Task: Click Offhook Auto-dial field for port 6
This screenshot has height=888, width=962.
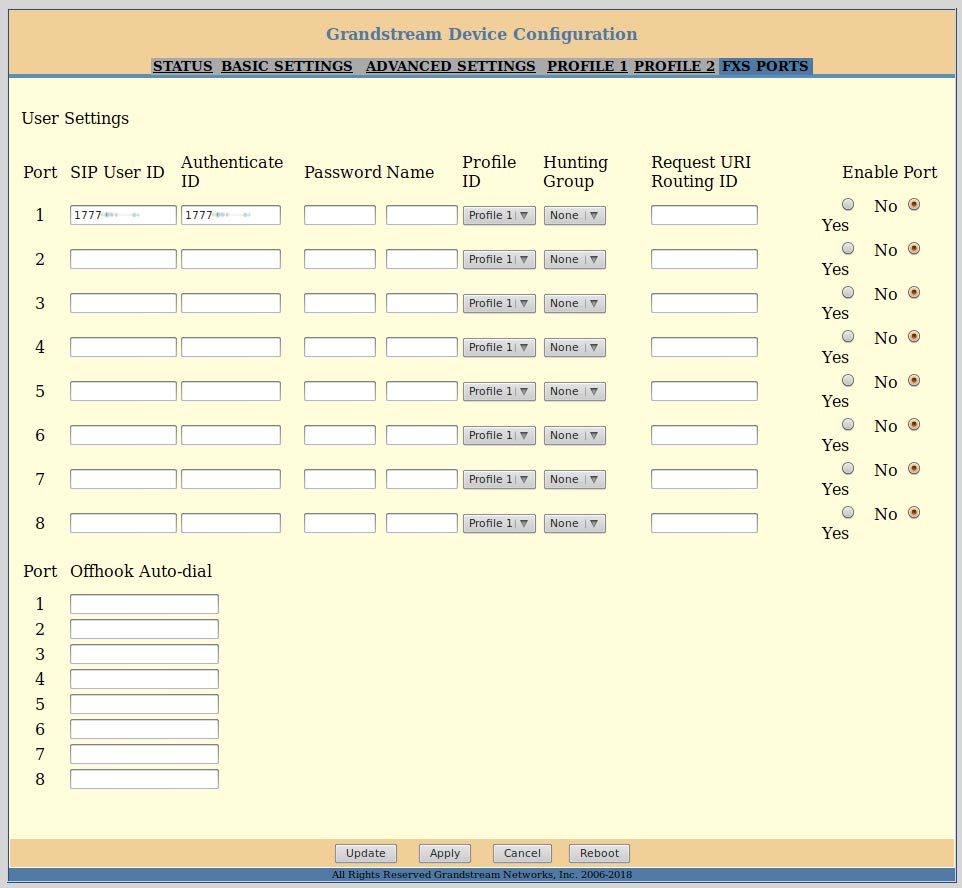Action: [144, 729]
